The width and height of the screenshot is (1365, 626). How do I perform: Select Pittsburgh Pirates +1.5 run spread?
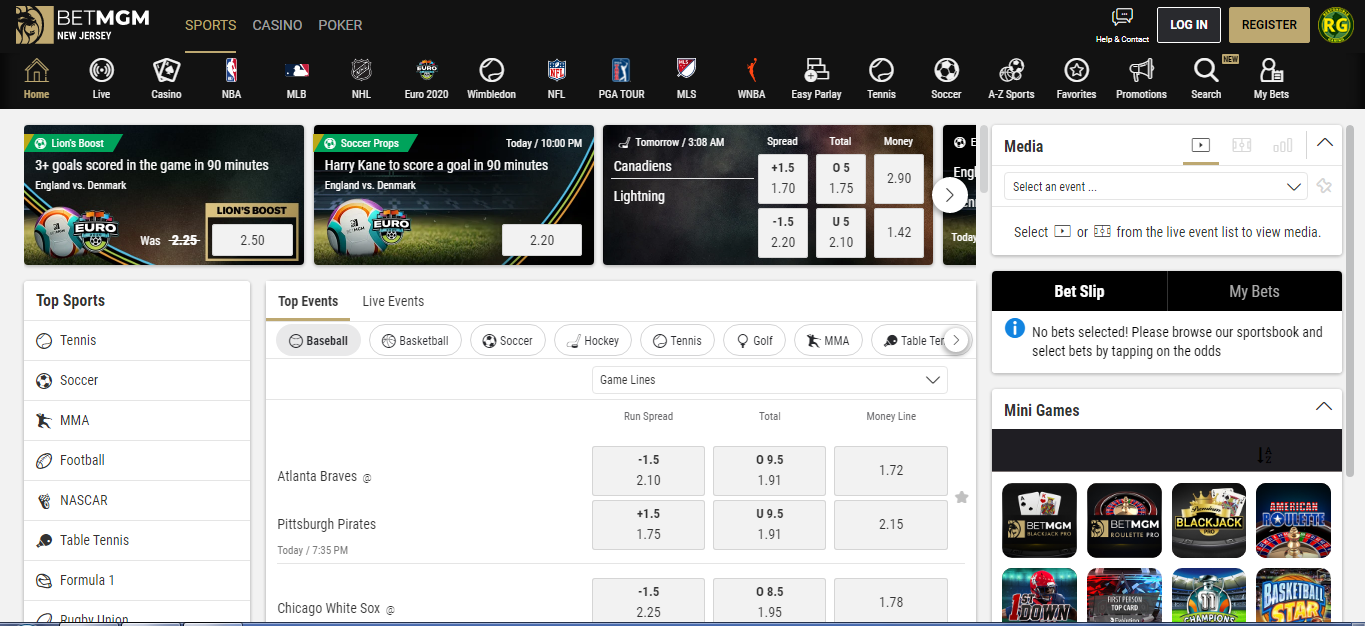pyautogui.click(x=648, y=524)
